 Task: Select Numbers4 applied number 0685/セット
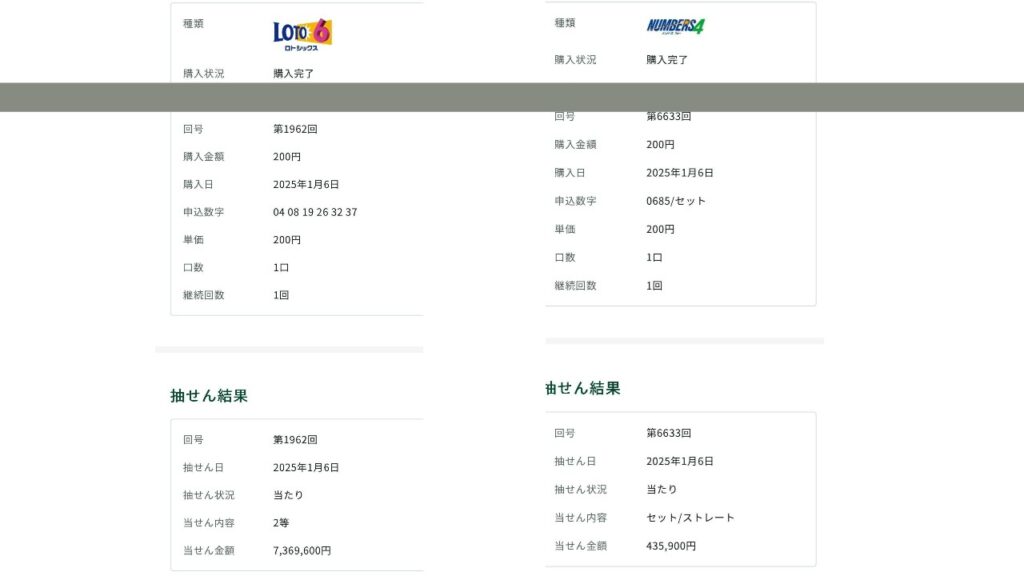tap(676, 201)
